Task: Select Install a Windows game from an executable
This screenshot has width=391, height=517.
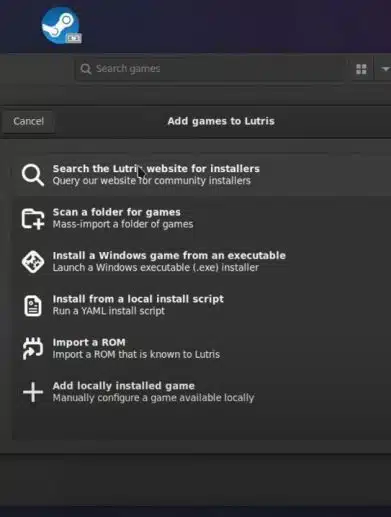Action: (202, 261)
